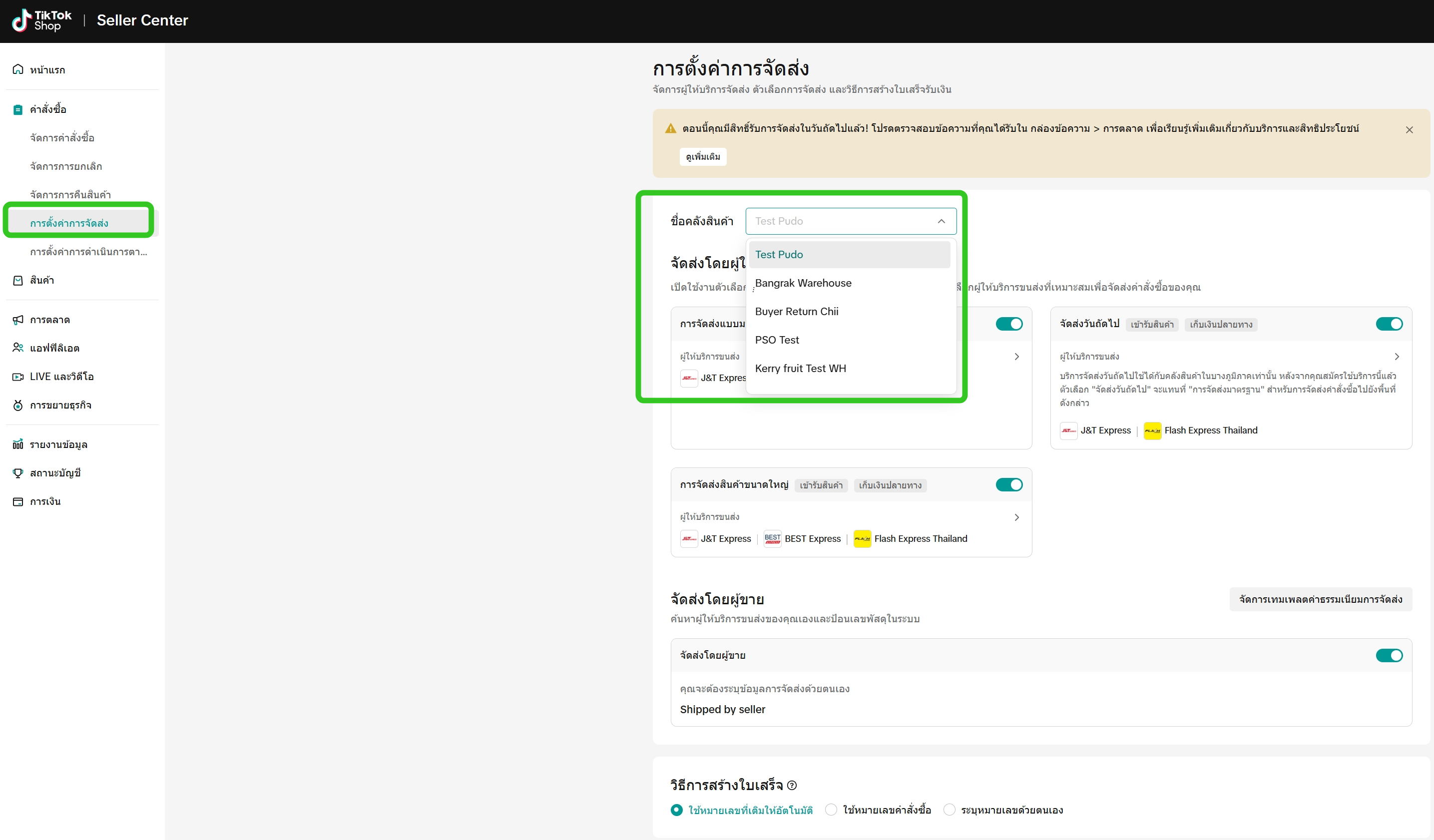1434x840 pixels.
Task: Open marketing (การตลาด) megaphone icon
Action: pyautogui.click(x=17, y=320)
